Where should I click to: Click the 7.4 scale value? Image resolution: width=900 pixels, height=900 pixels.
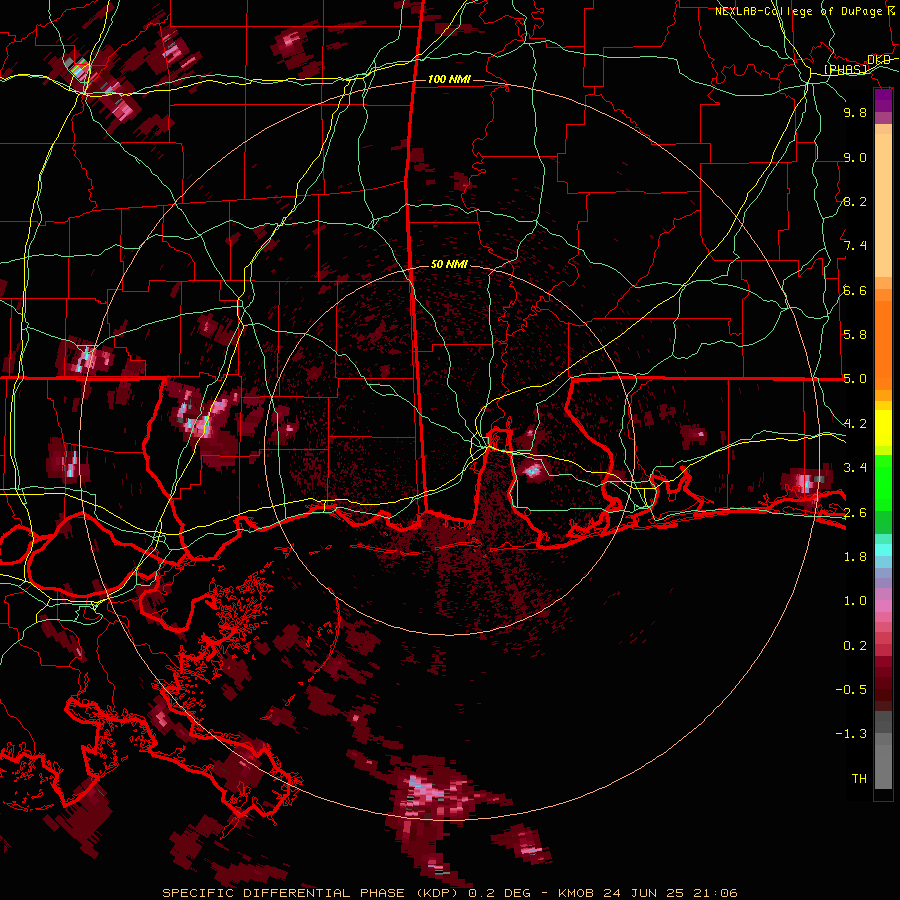(855, 246)
